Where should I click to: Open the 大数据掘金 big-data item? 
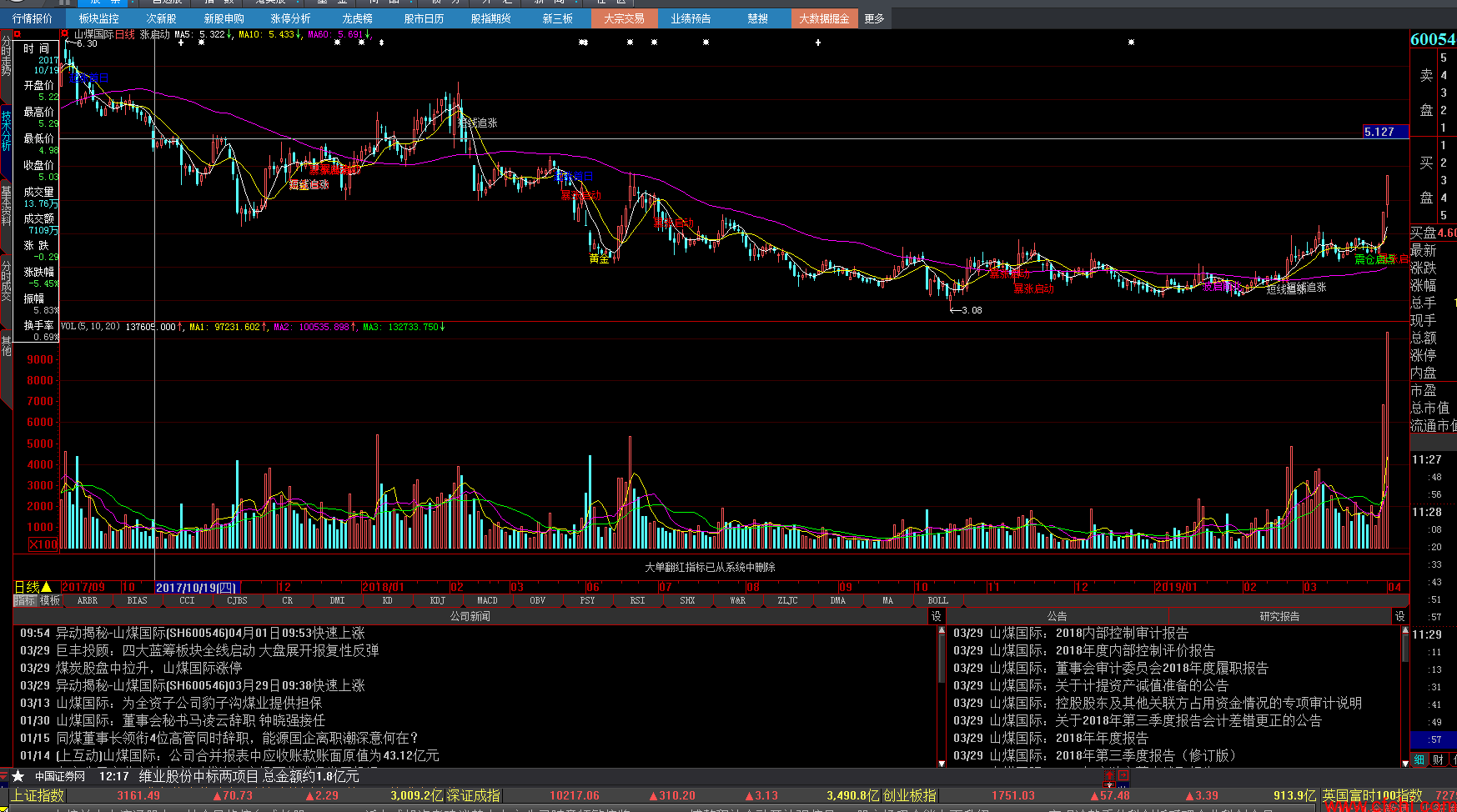click(x=824, y=18)
